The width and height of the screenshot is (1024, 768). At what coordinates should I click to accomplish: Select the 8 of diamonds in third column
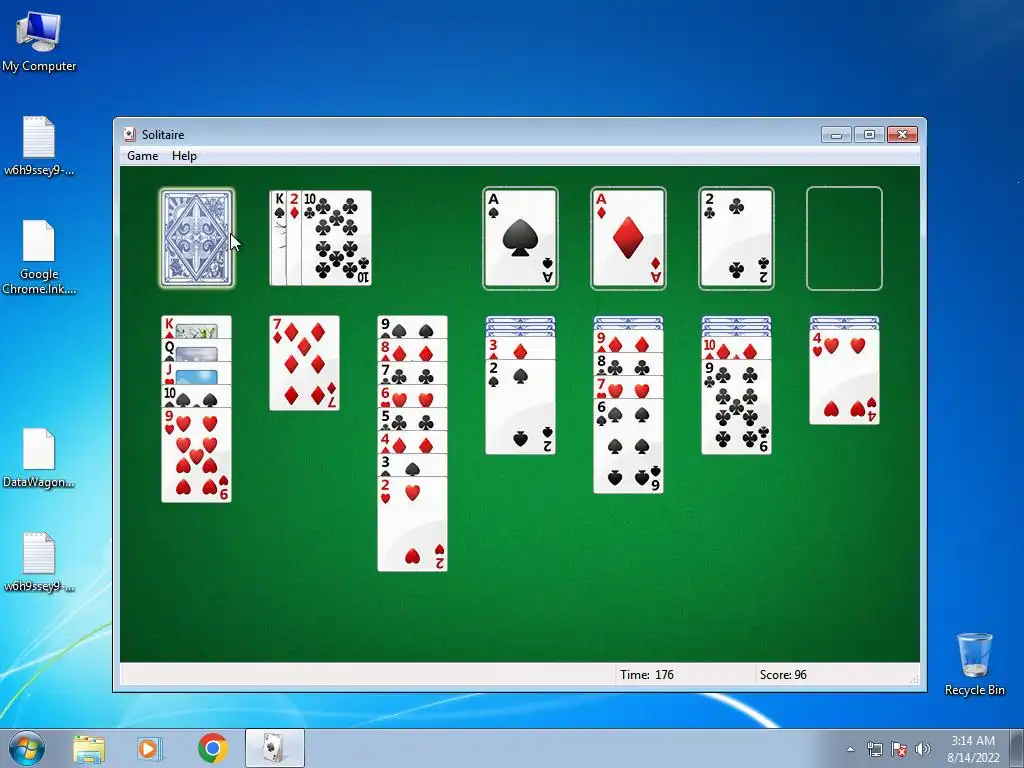(x=413, y=351)
